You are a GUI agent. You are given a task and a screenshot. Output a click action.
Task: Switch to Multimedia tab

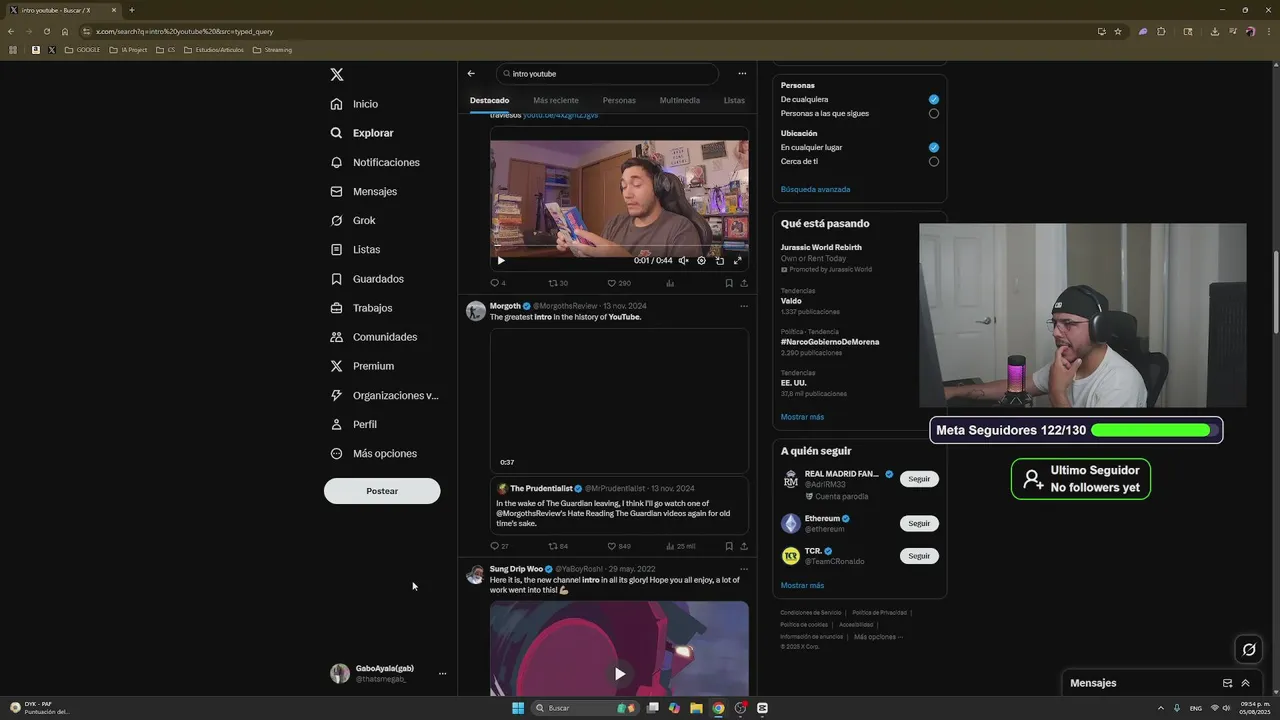[680, 100]
